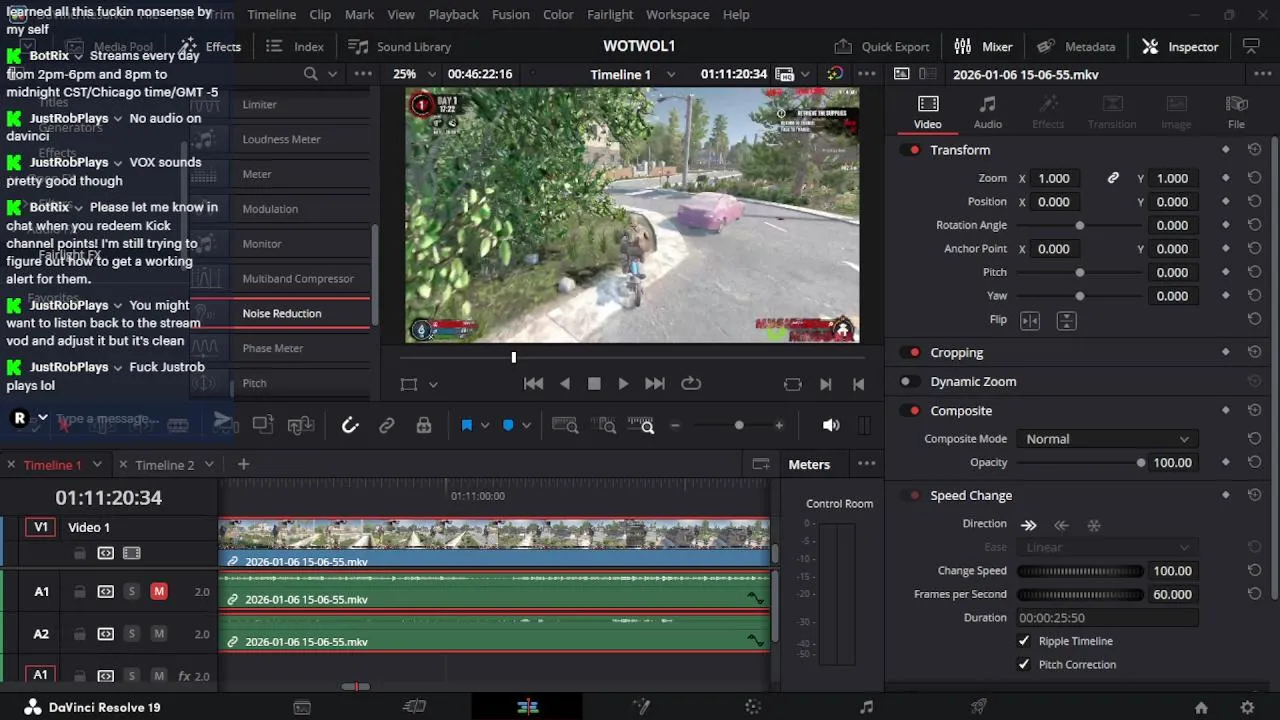Image resolution: width=1280 pixels, height=720 pixels.
Task: Toggle the Position Lock padlock icon
Action: coord(424,426)
